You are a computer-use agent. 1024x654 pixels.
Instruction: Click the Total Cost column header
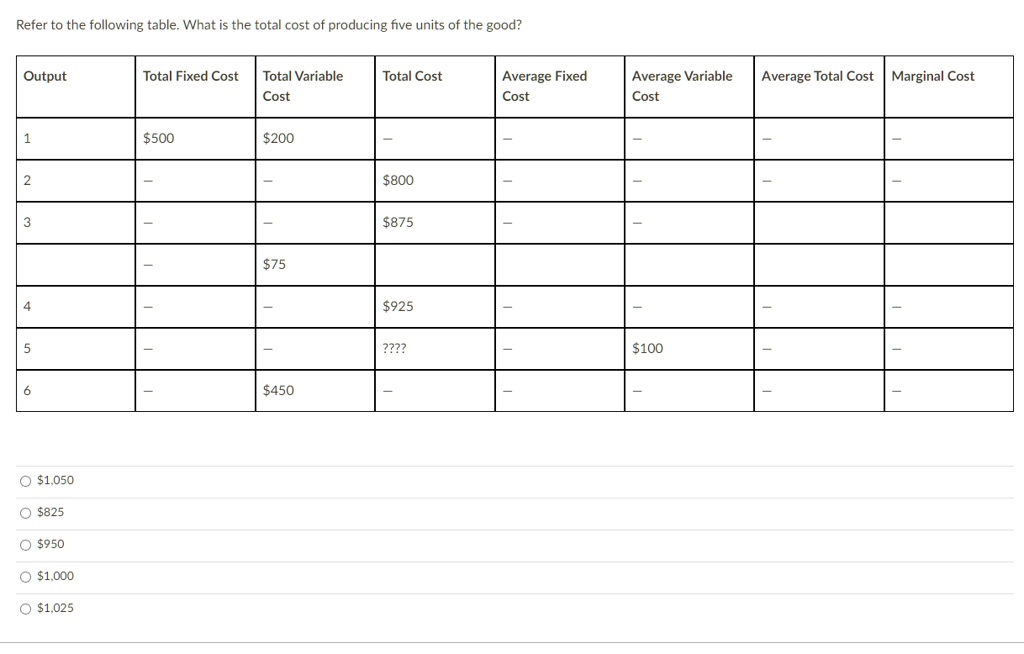(413, 76)
